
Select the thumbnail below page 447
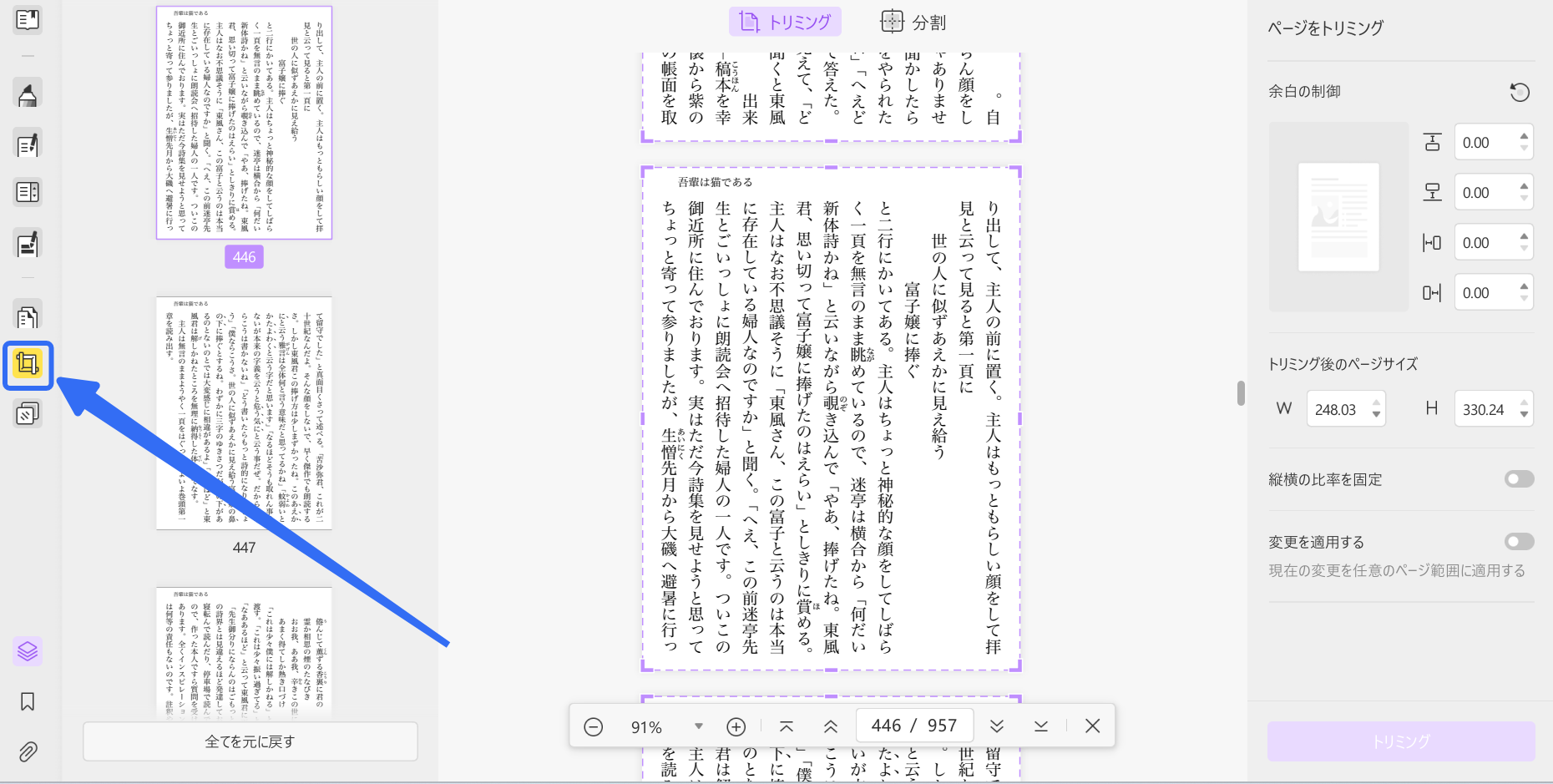(x=244, y=652)
